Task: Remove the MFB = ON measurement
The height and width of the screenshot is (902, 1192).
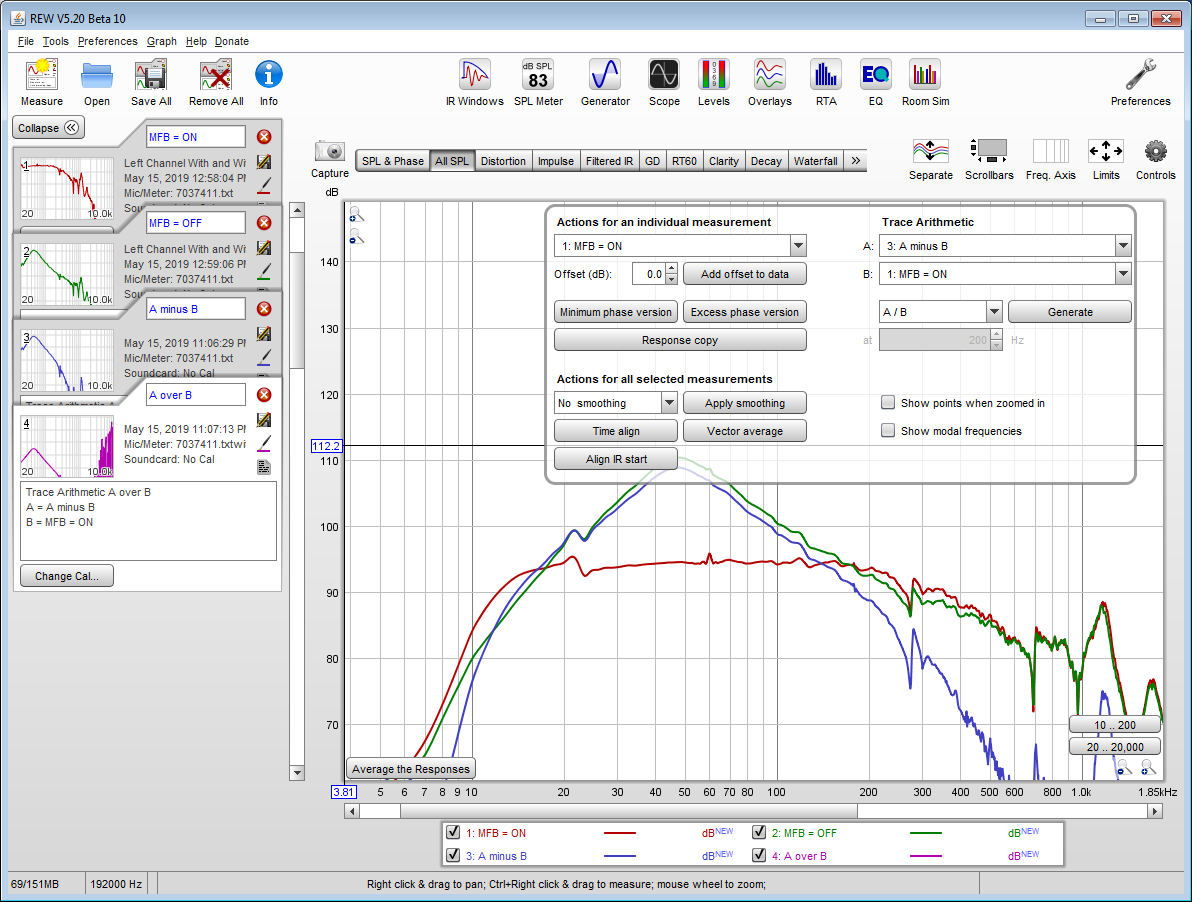Action: click(264, 137)
